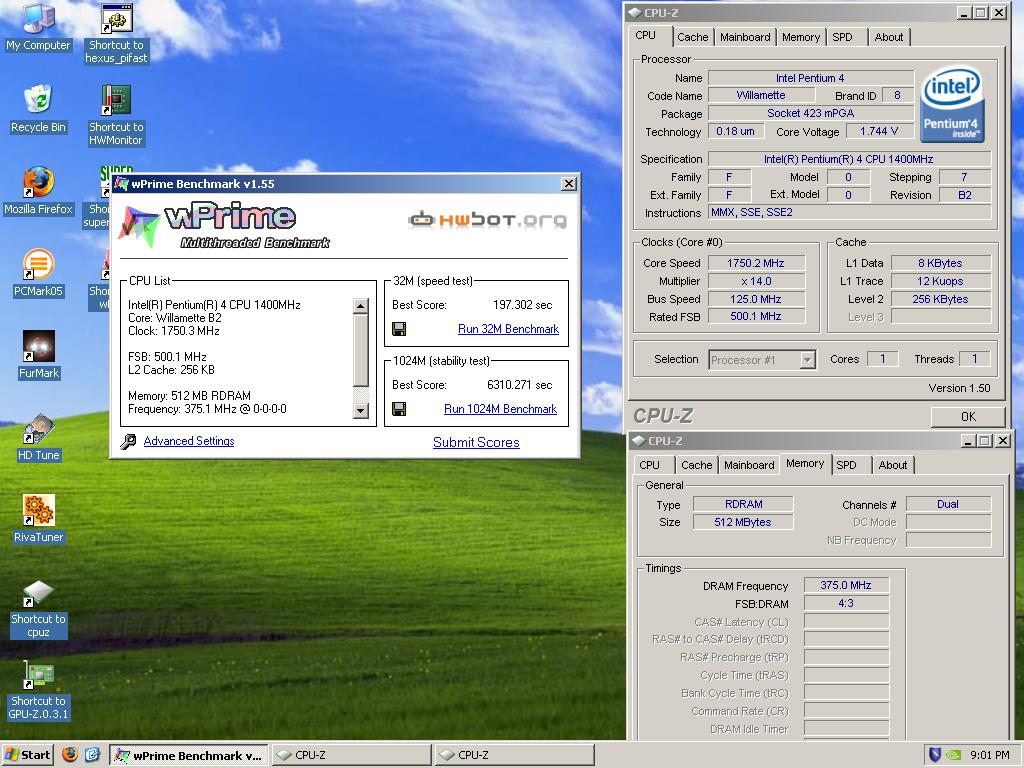Select Mainboard tab in lower CPU-Z window

748,465
